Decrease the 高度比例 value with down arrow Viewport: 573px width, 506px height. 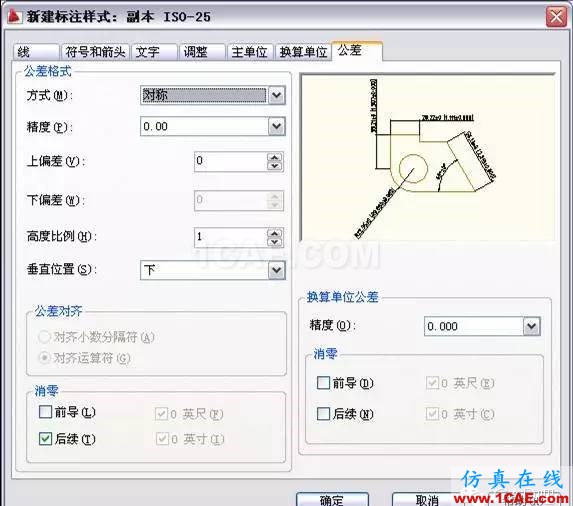[x=274, y=242]
